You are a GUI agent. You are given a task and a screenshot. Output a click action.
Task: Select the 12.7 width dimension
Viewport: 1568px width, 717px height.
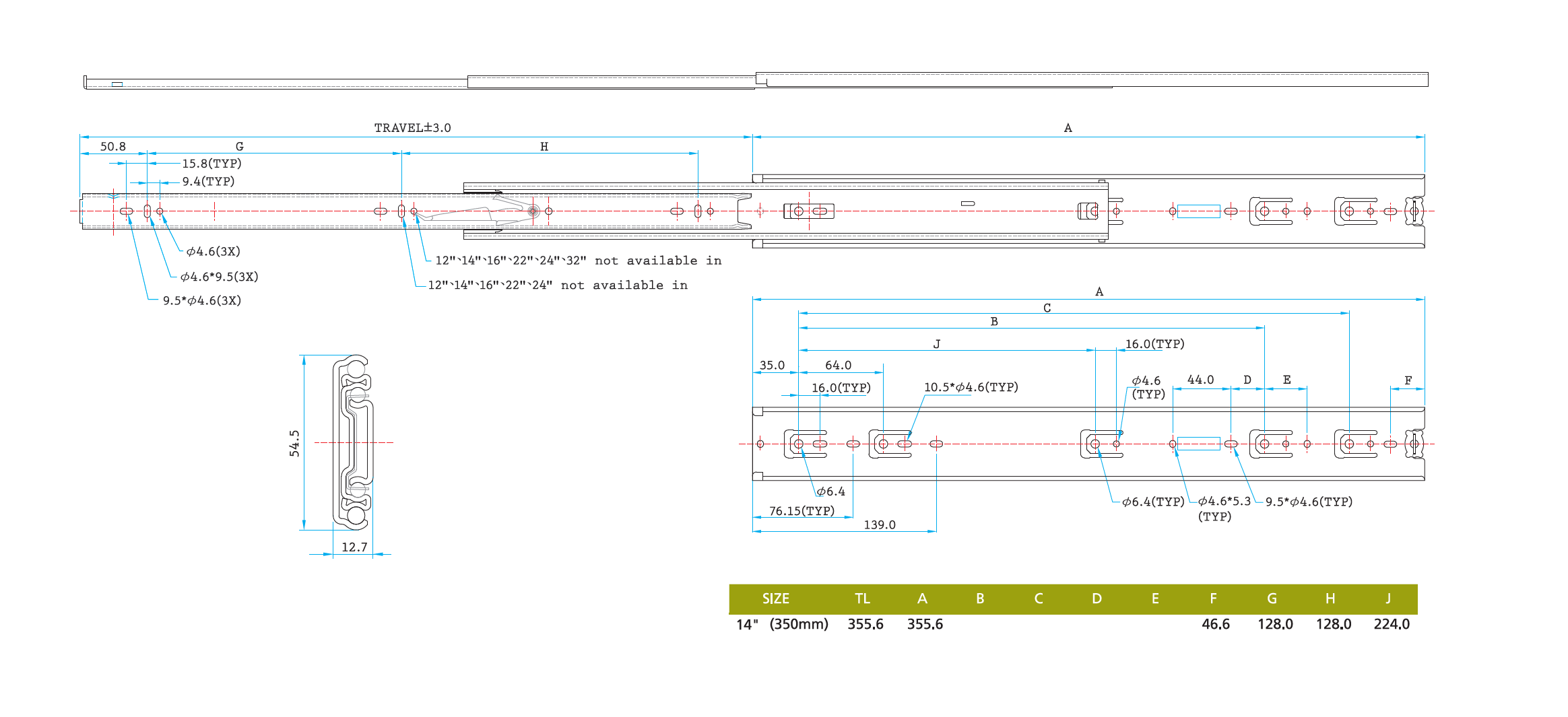coord(354,547)
